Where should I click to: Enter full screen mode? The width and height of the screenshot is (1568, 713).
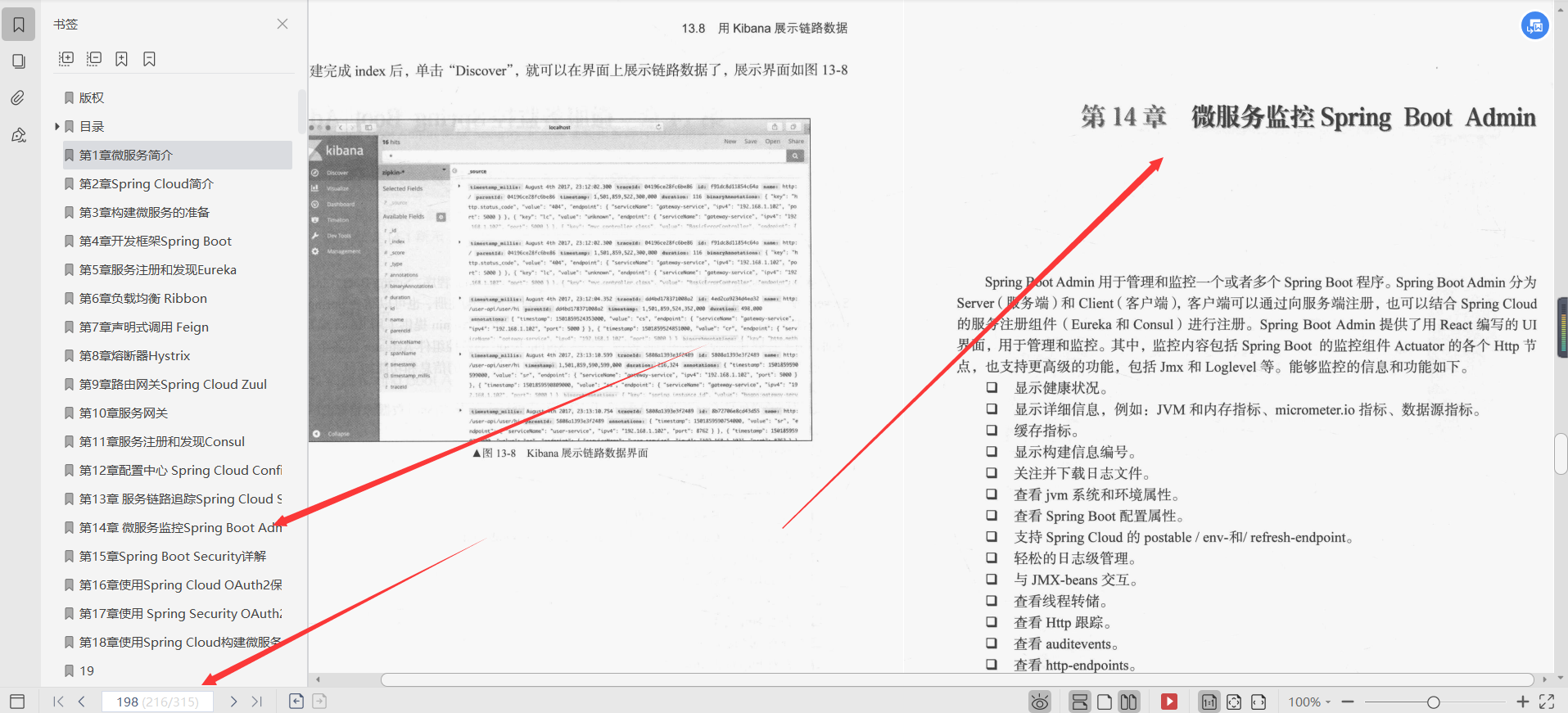click(x=1547, y=702)
